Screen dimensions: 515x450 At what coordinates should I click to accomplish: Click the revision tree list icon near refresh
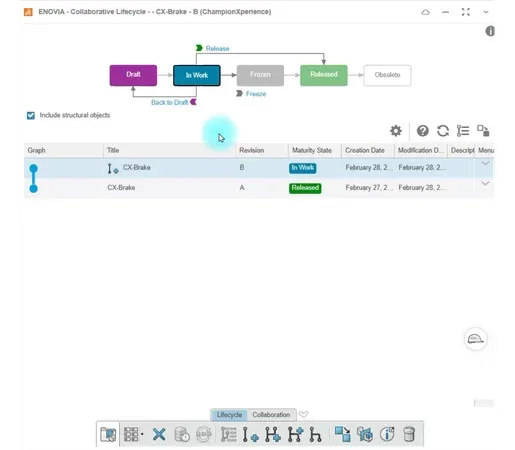click(463, 131)
